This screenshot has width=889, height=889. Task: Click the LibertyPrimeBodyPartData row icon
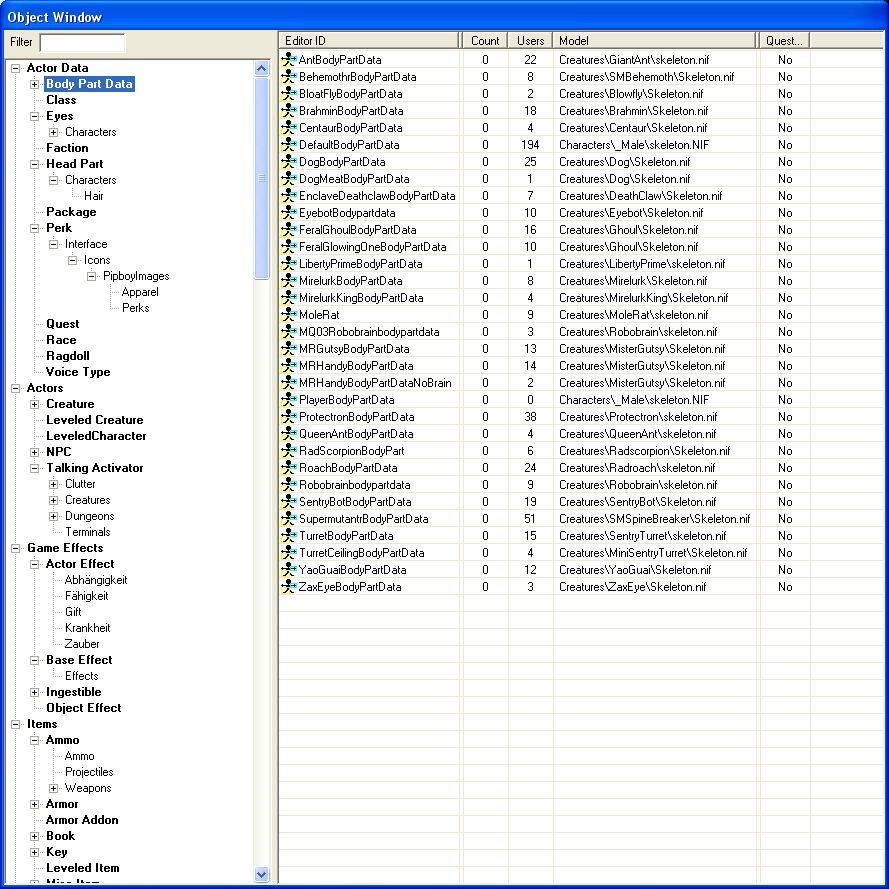(289, 264)
